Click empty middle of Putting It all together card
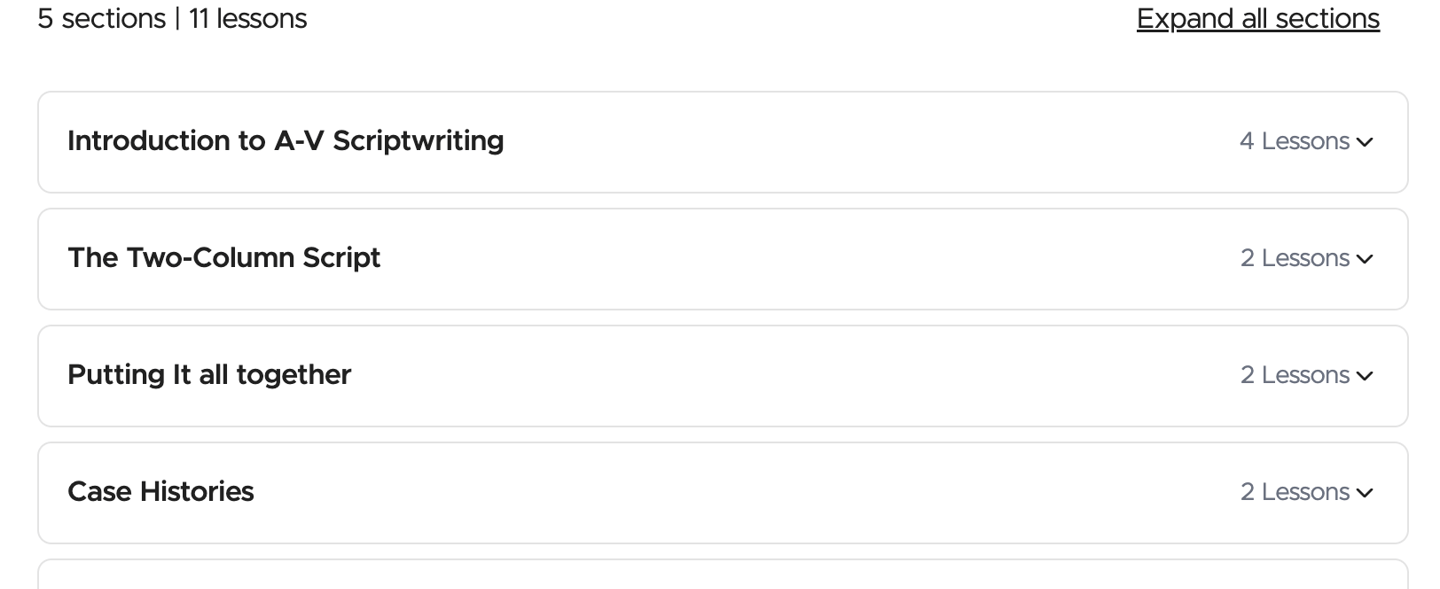1440x589 pixels. pyautogui.click(x=800, y=376)
